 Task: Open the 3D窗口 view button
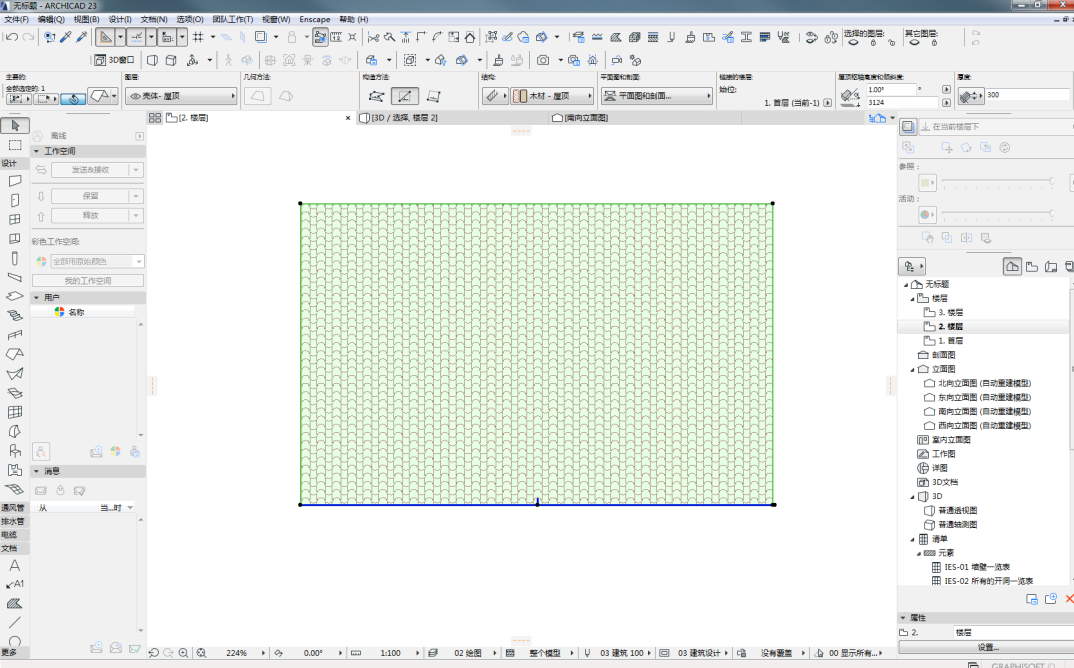click(115, 60)
